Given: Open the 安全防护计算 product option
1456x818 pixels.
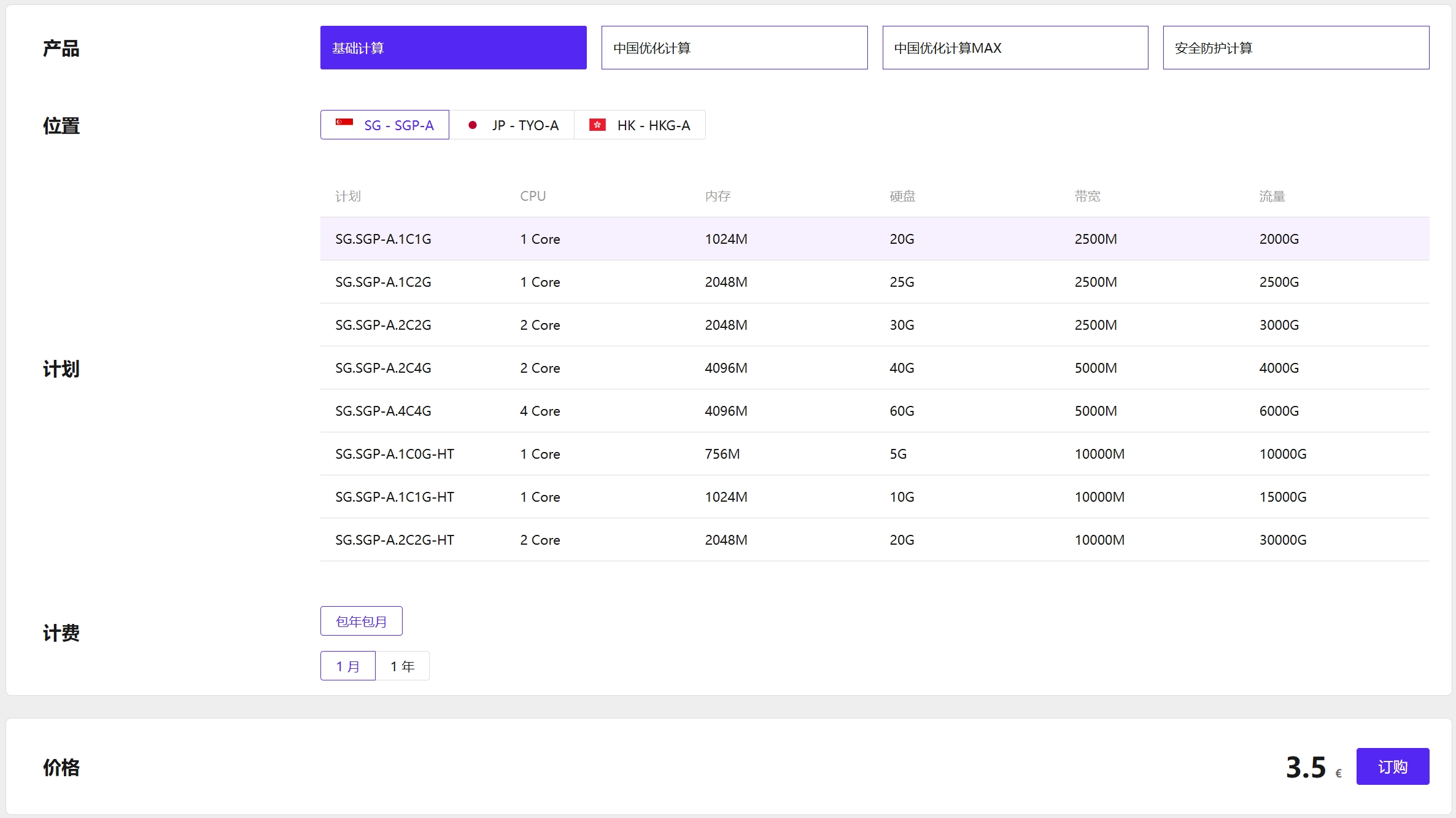Looking at the screenshot, I should (1295, 48).
